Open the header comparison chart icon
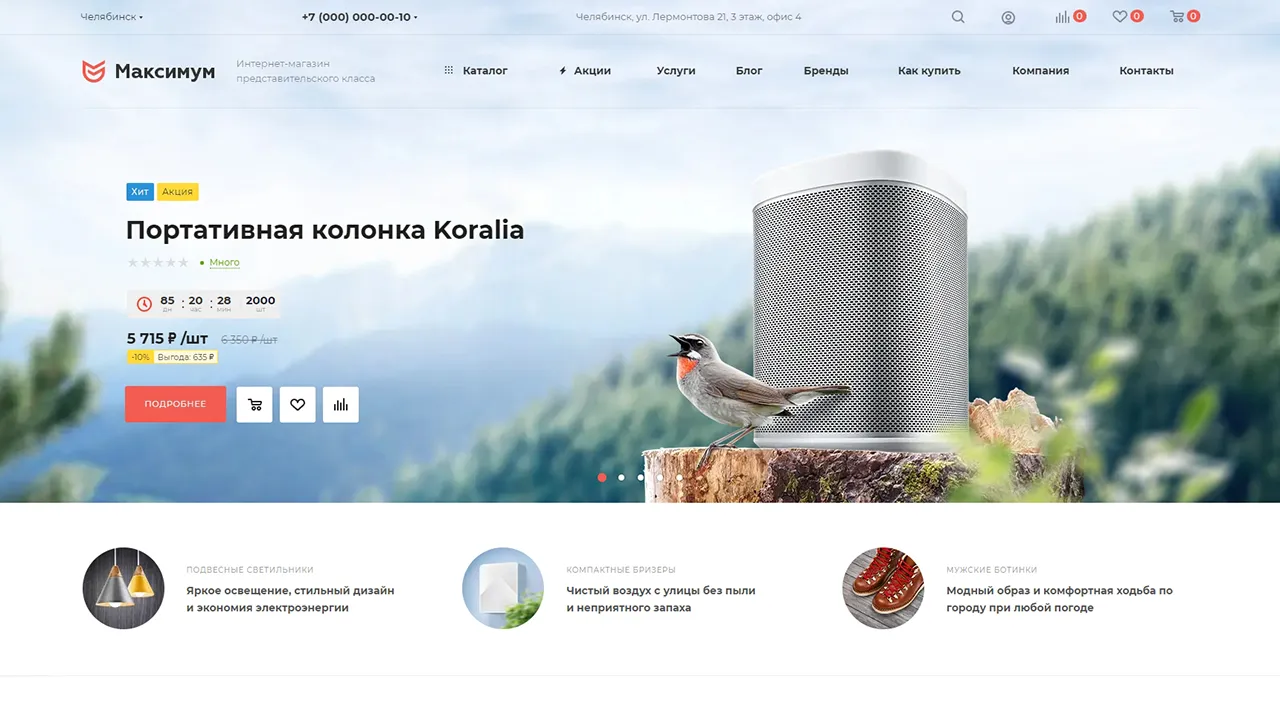Image resolution: width=1280 pixels, height=720 pixels. coord(1062,17)
